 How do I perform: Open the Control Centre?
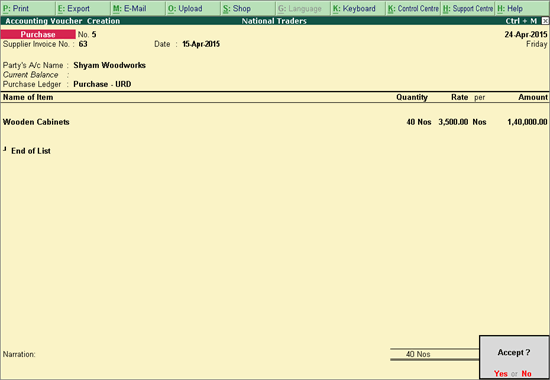[413, 8]
